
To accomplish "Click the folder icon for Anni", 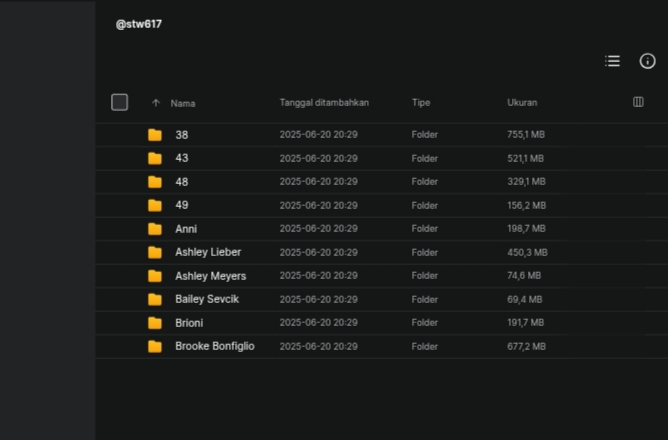I will (155, 229).
